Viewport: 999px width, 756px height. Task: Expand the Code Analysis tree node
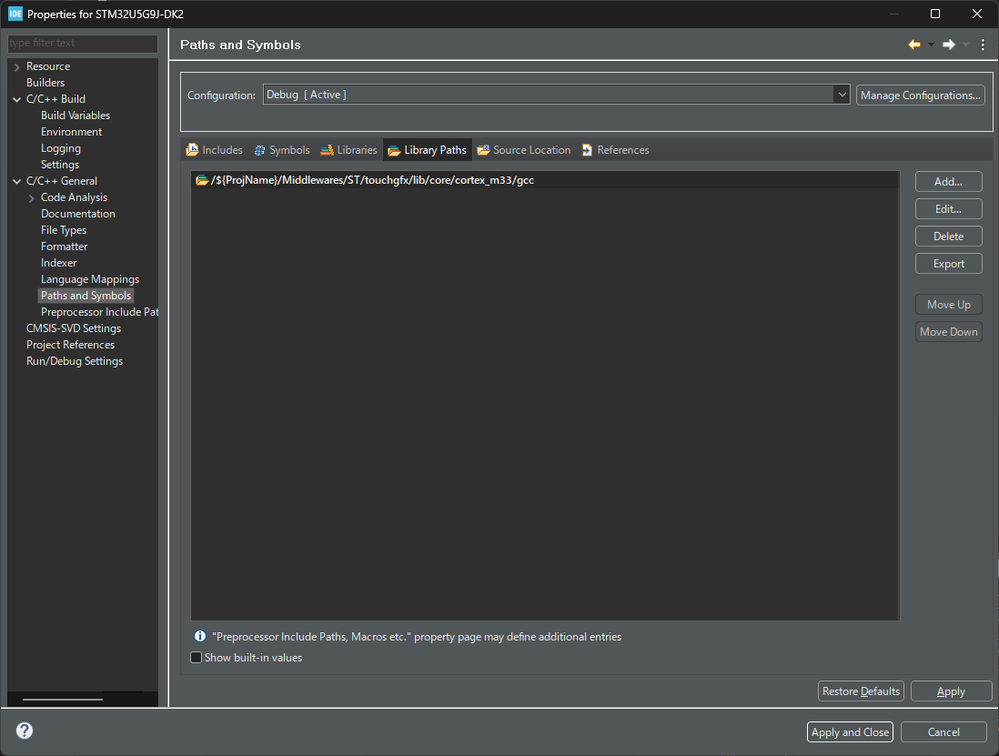[31, 198]
